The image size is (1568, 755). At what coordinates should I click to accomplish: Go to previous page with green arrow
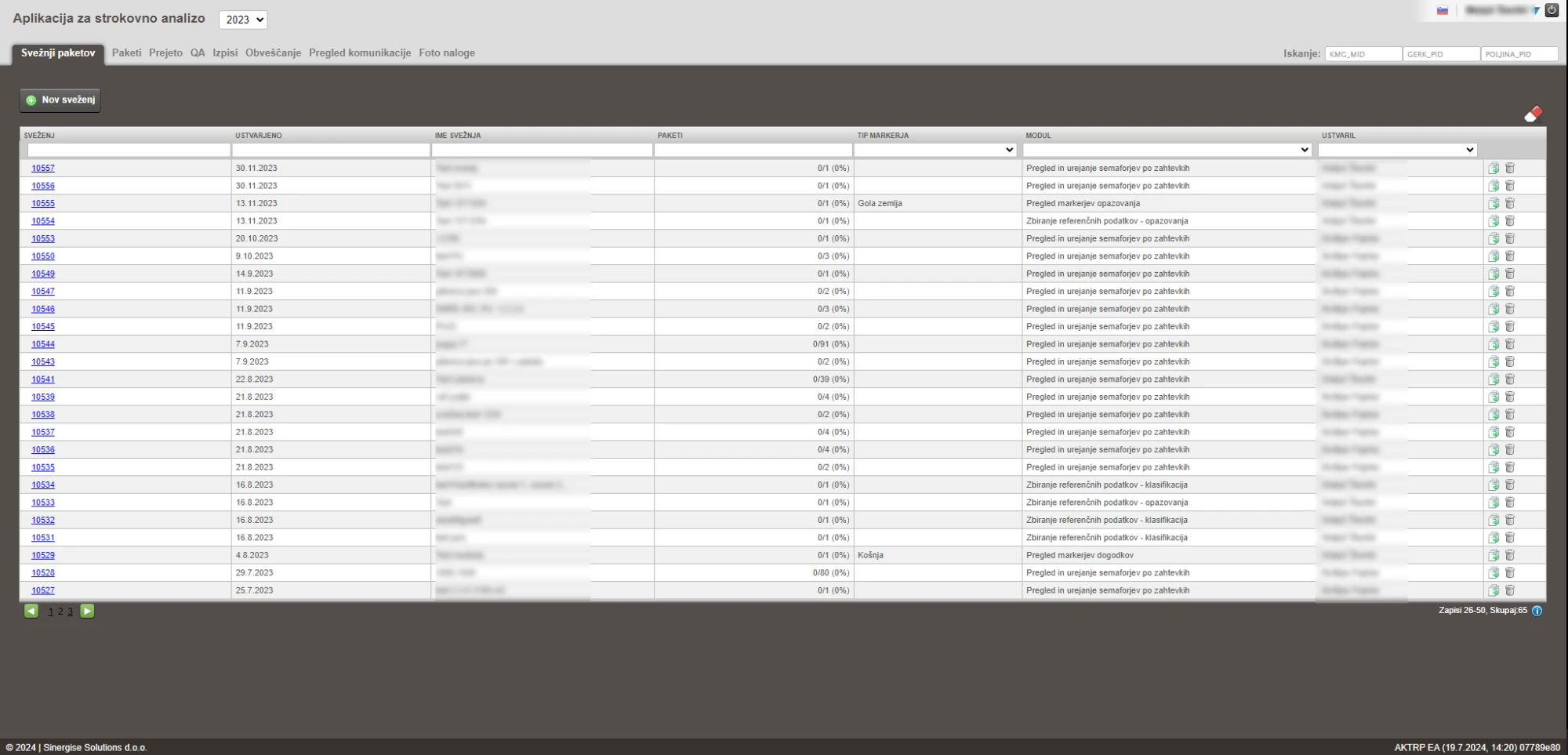tap(31, 611)
